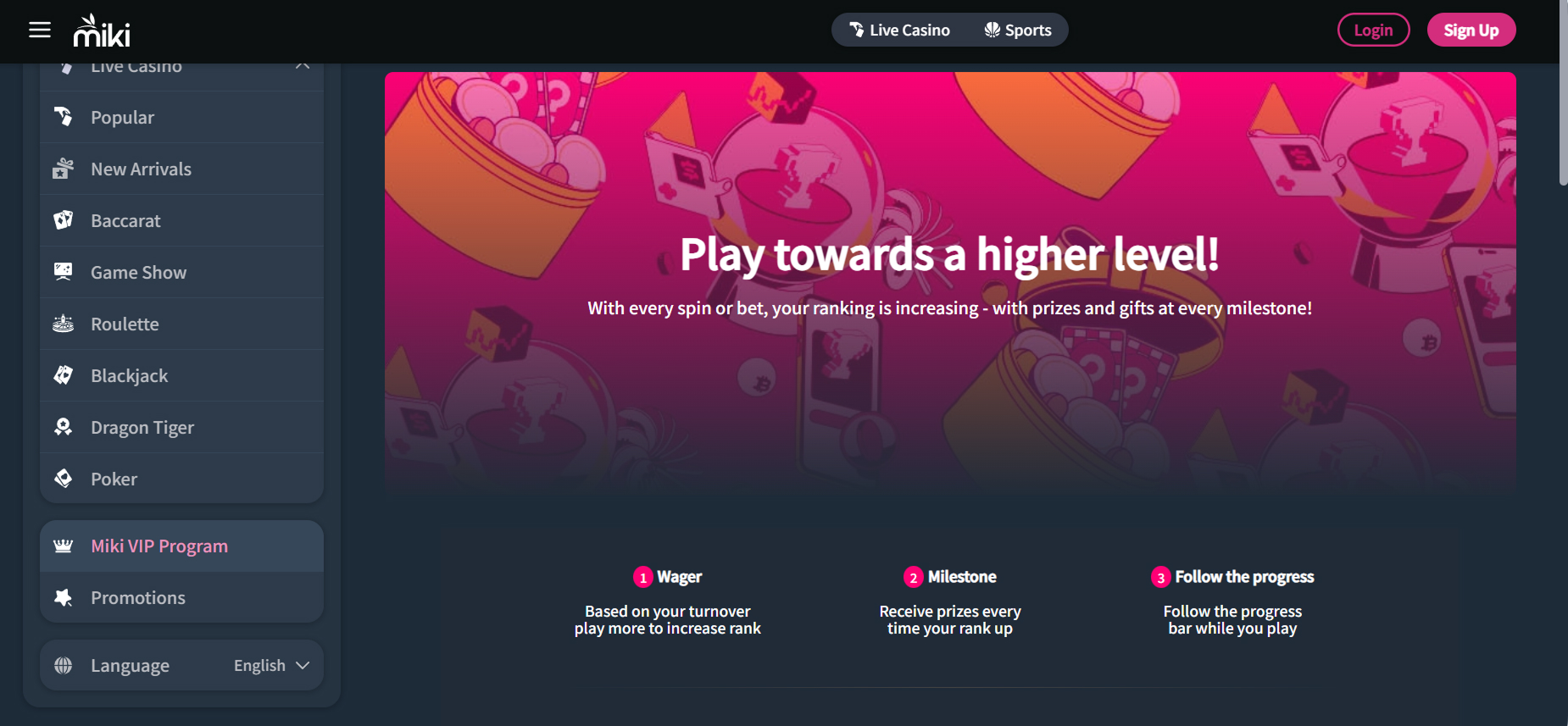This screenshot has width=1568, height=726.
Task: Click the Miki VIP Program crown icon
Action: (64, 546)
